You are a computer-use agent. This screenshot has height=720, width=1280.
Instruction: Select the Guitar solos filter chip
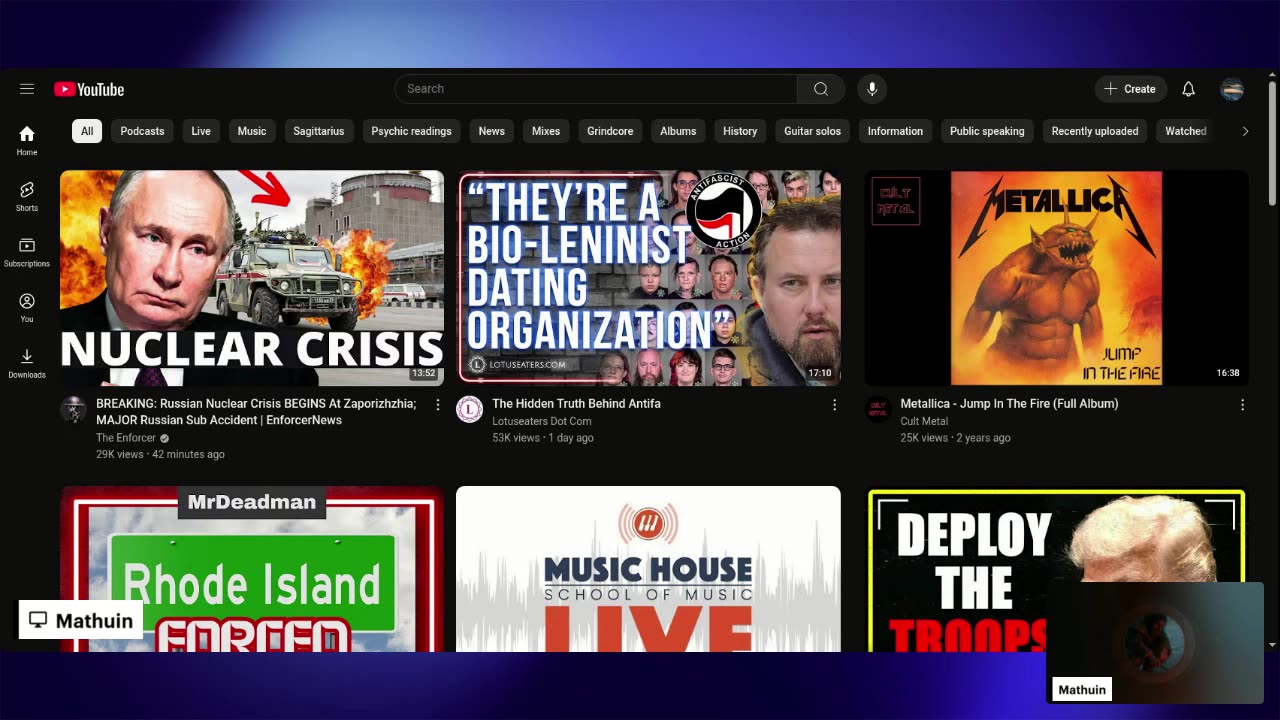[812, 131]
